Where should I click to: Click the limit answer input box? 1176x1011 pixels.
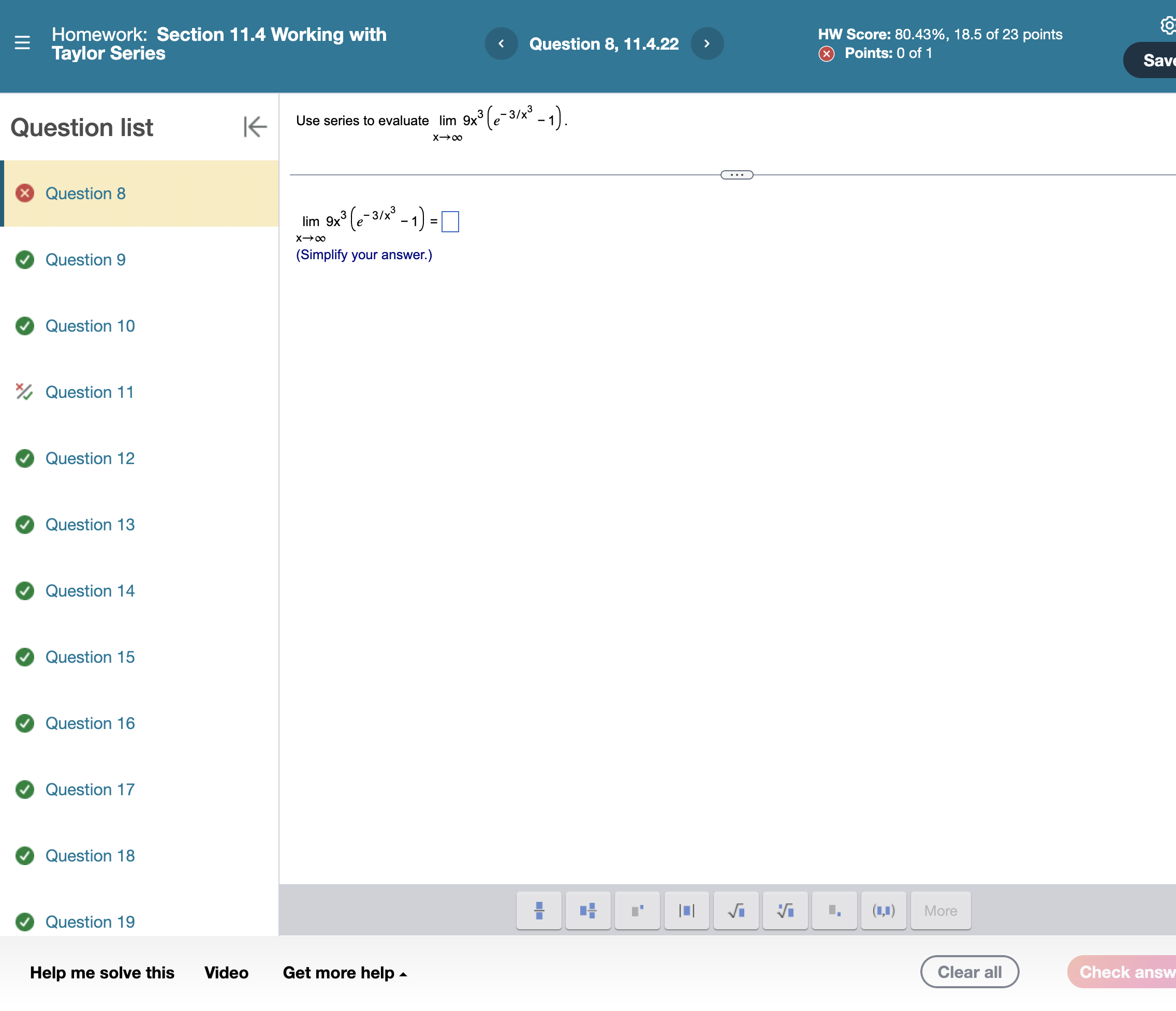[449, 222]
